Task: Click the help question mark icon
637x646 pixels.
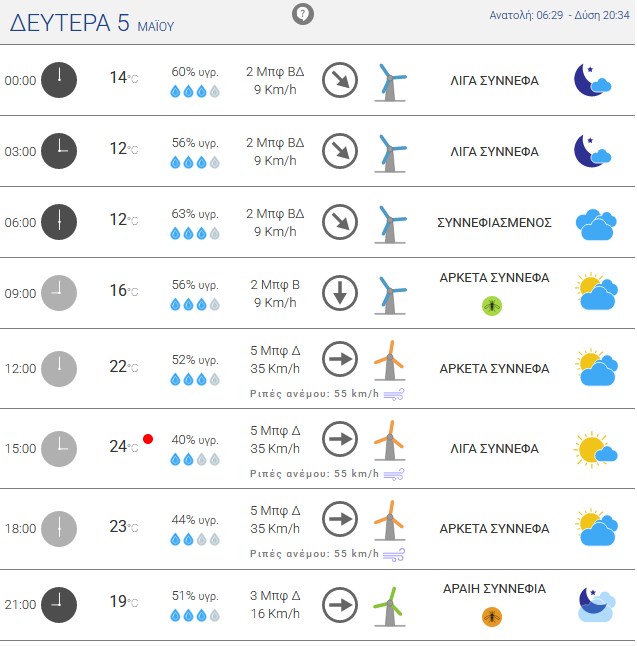Action: tap(303, 14)
